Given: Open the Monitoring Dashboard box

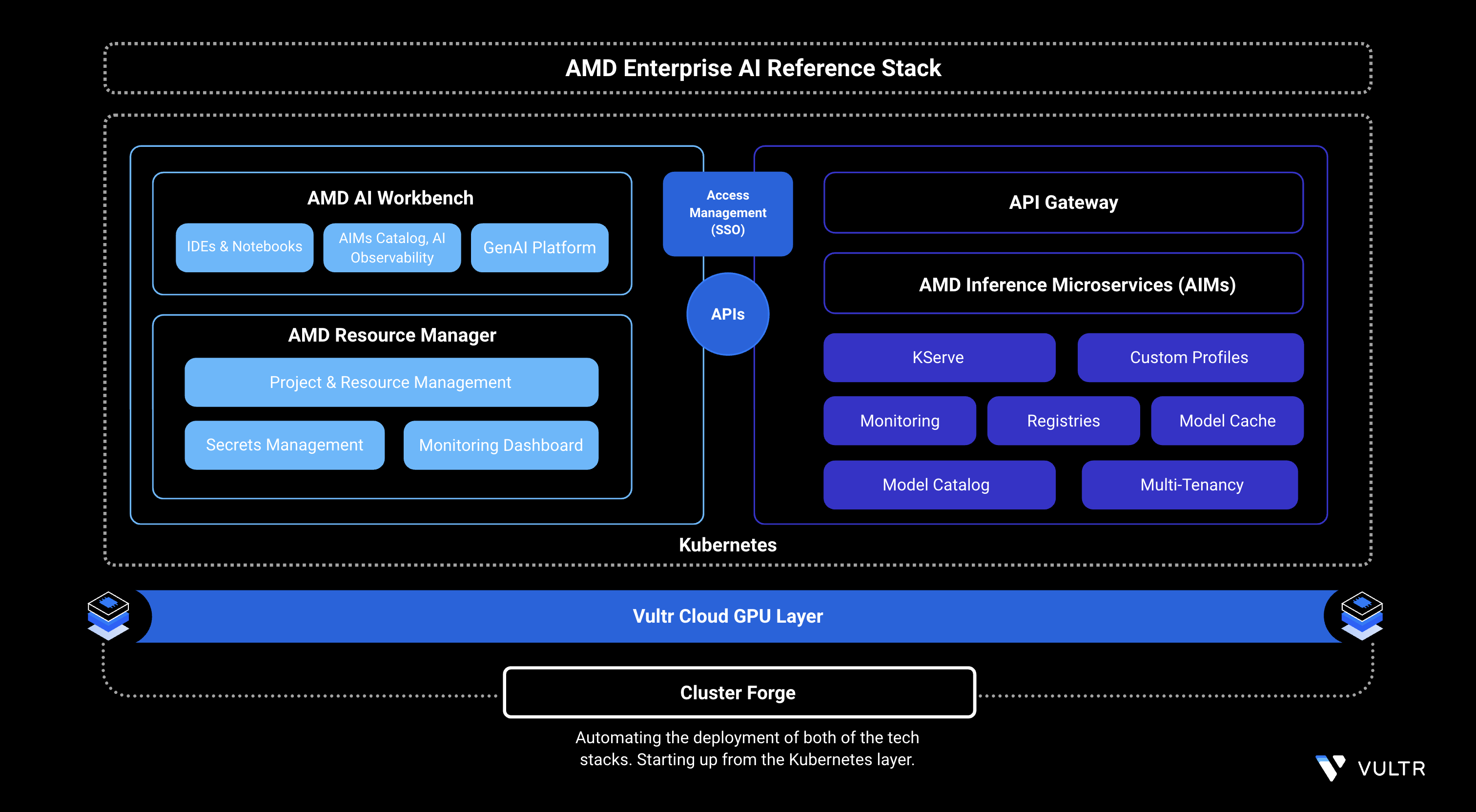Looking at the screenshot, I should 501,445.
